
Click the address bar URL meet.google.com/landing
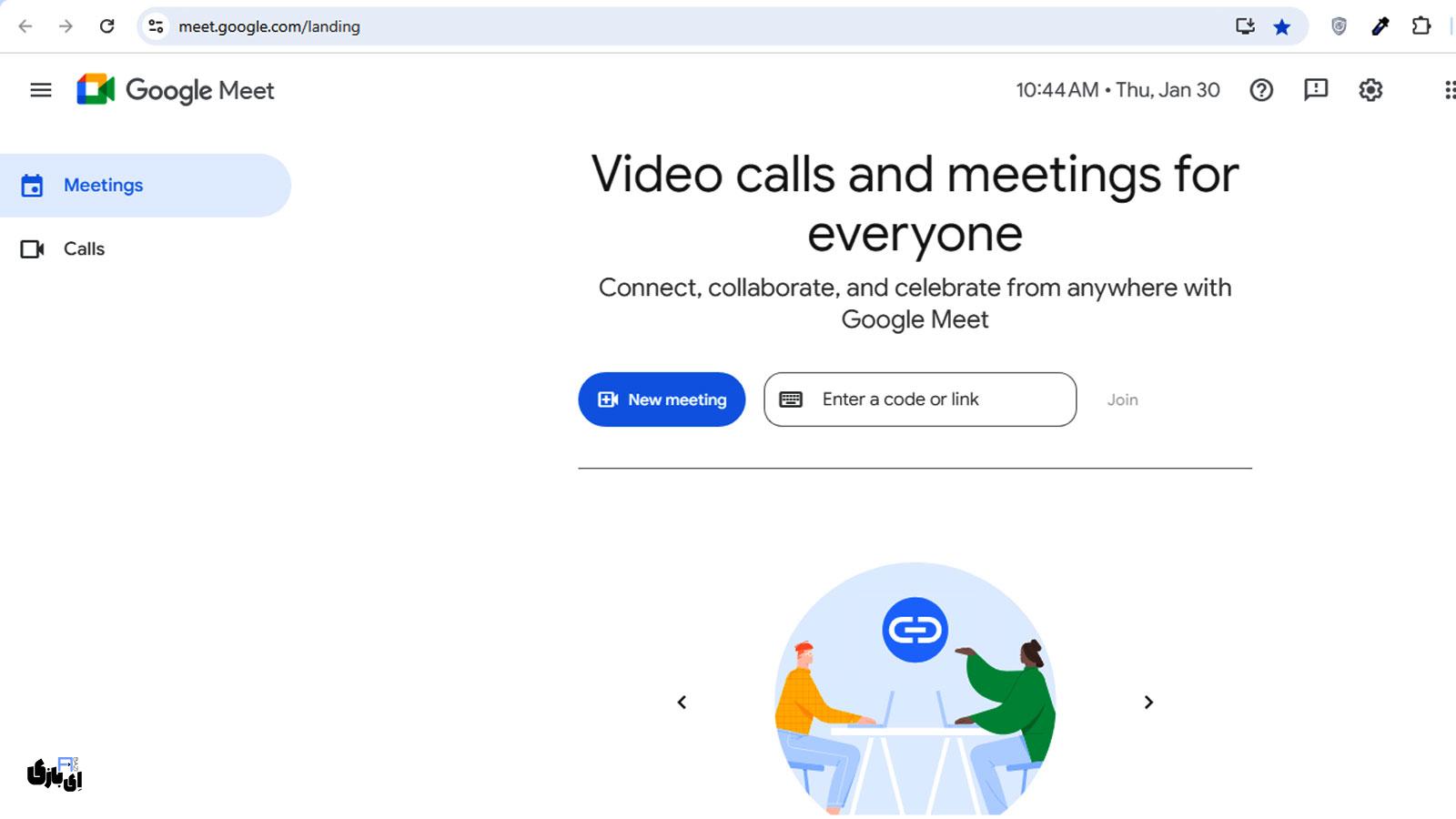tap(269, 26)
